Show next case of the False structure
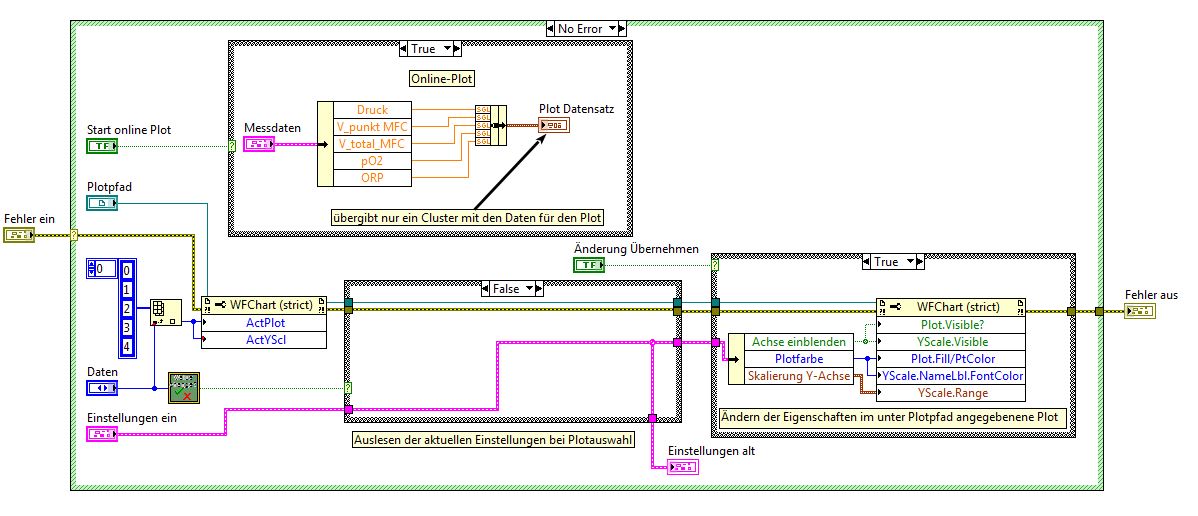Viewport: 1198px width, 516px height. coord(539,289)
